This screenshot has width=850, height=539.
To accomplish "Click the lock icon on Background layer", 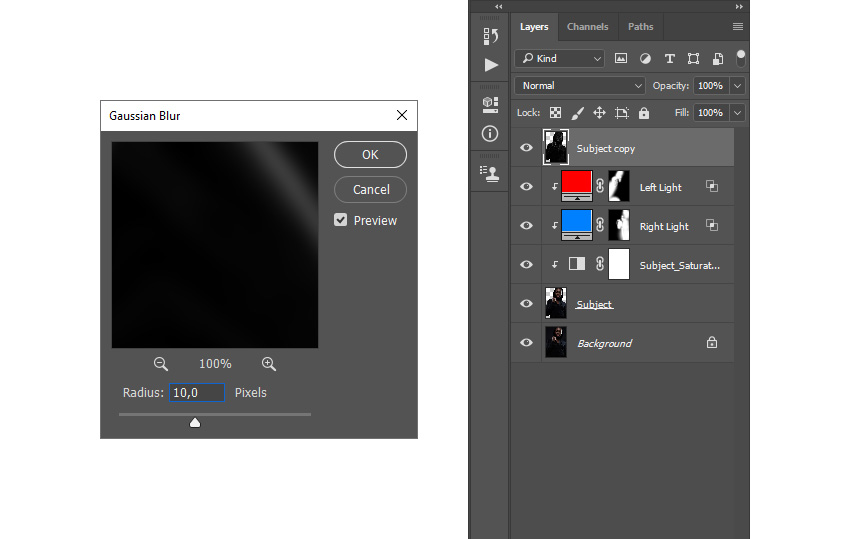I will (x=712, y=342).
